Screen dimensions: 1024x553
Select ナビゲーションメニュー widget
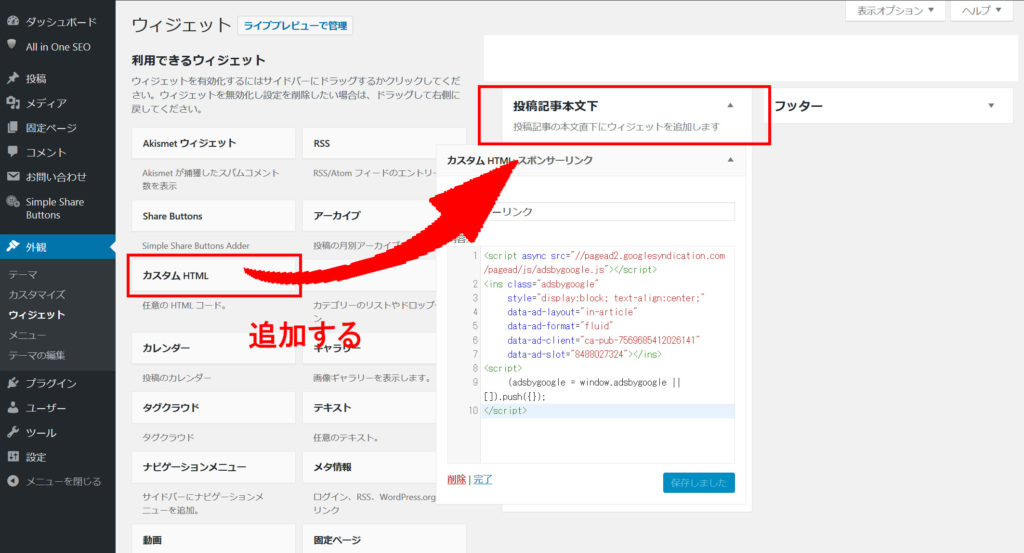pyautogui.click(x=214, y=467)
